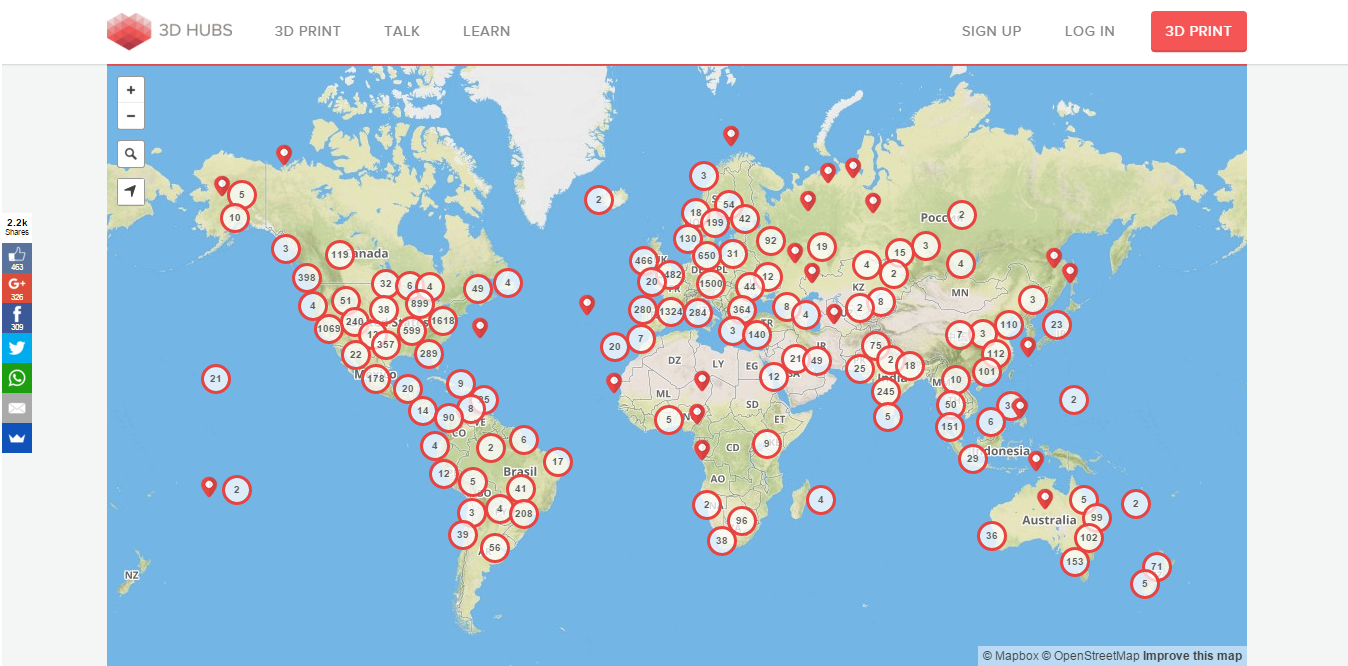
Task: Click the Improve this map link
Action: [1193, 656]
